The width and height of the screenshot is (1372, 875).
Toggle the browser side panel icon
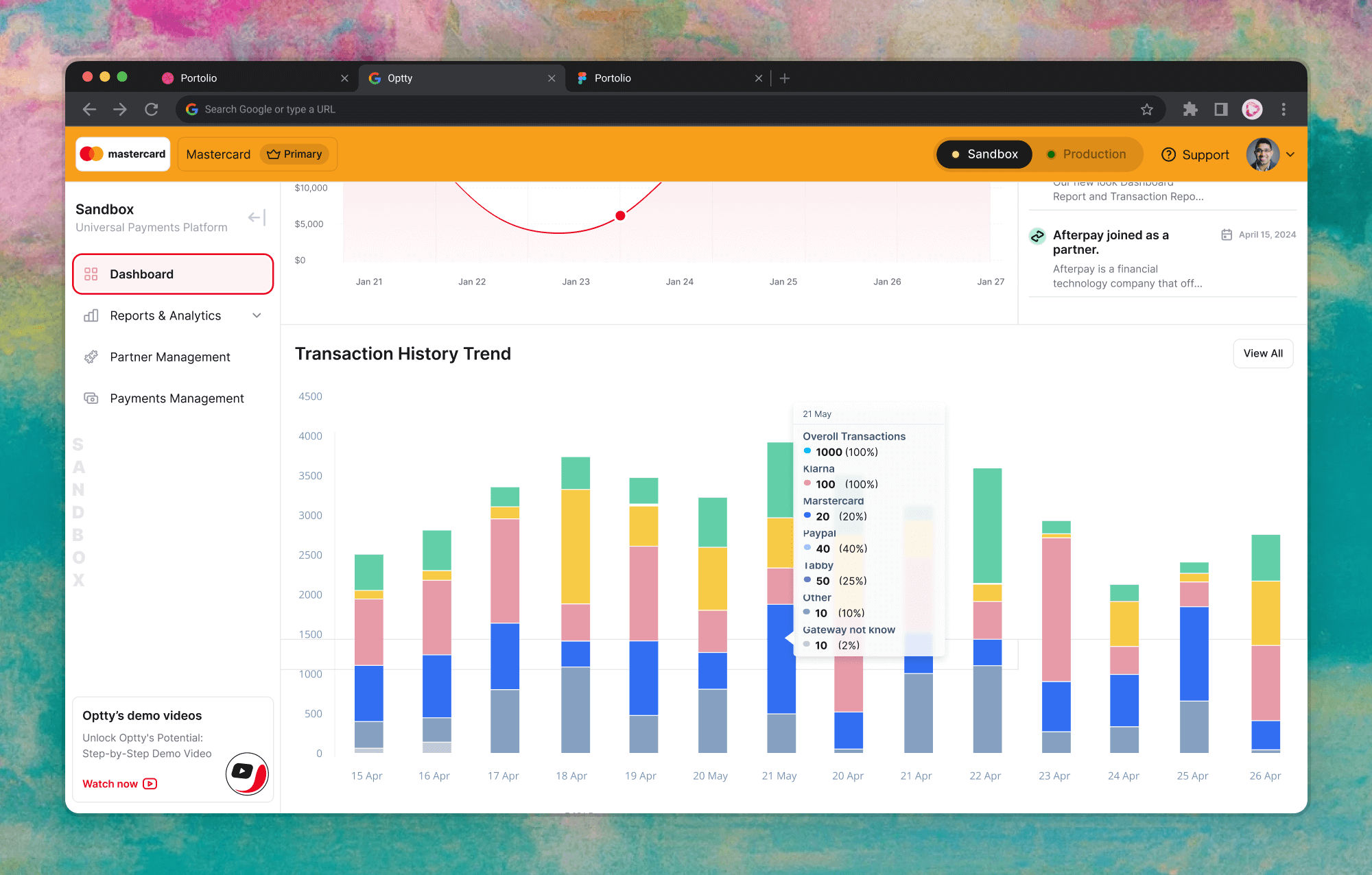[x=1221, y=109]
